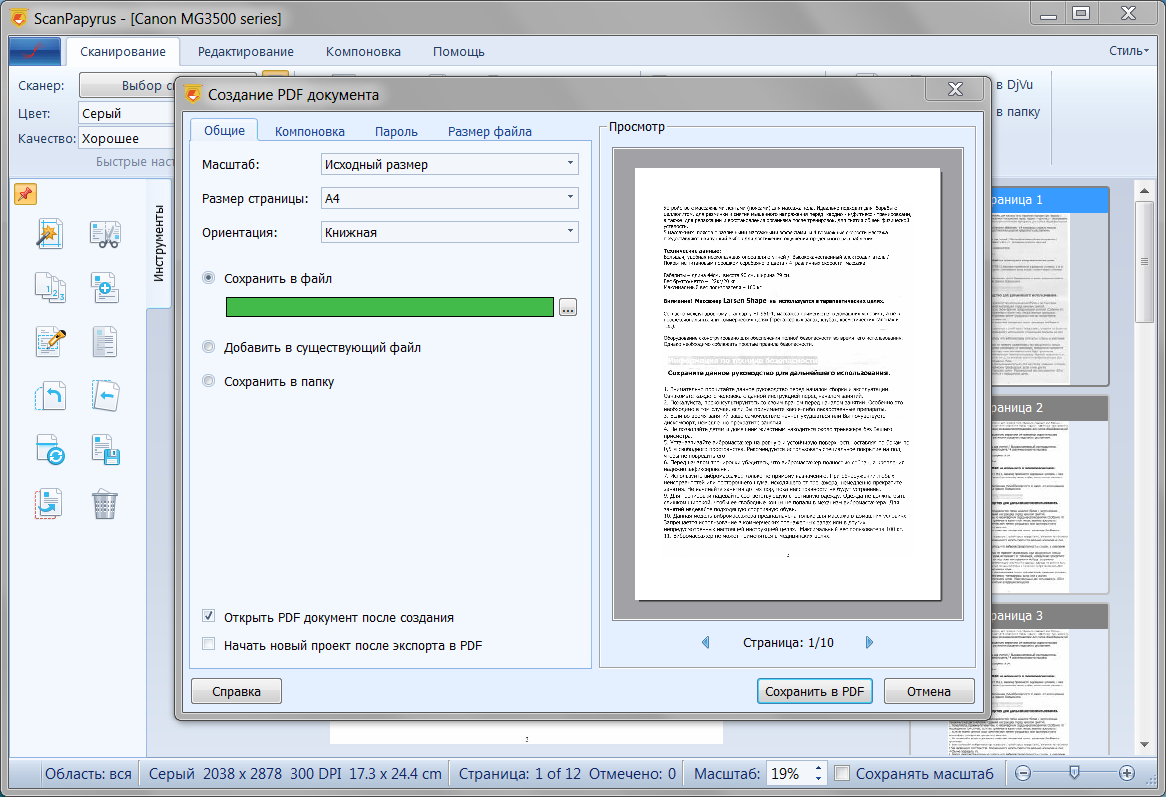Click the save page floppy disk icon
This screenshot has width=1166, height=797.
(105, 449)
